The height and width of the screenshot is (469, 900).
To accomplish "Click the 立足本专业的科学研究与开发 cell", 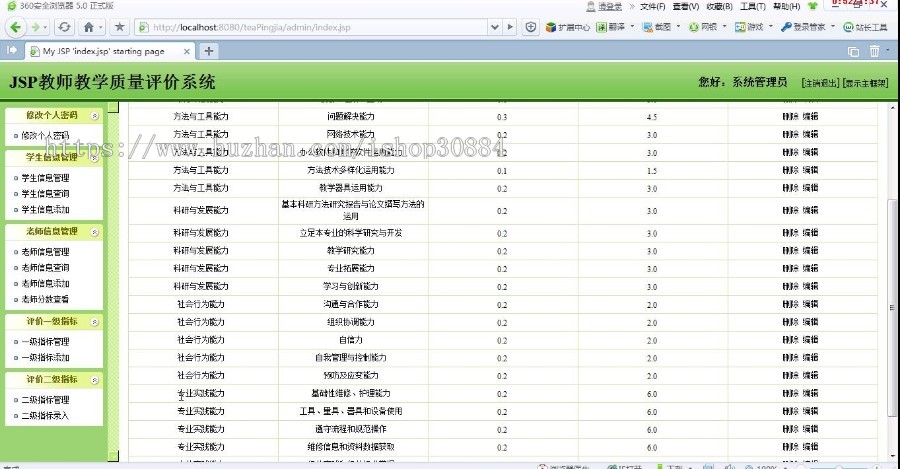I will click(x=351, y=233).
